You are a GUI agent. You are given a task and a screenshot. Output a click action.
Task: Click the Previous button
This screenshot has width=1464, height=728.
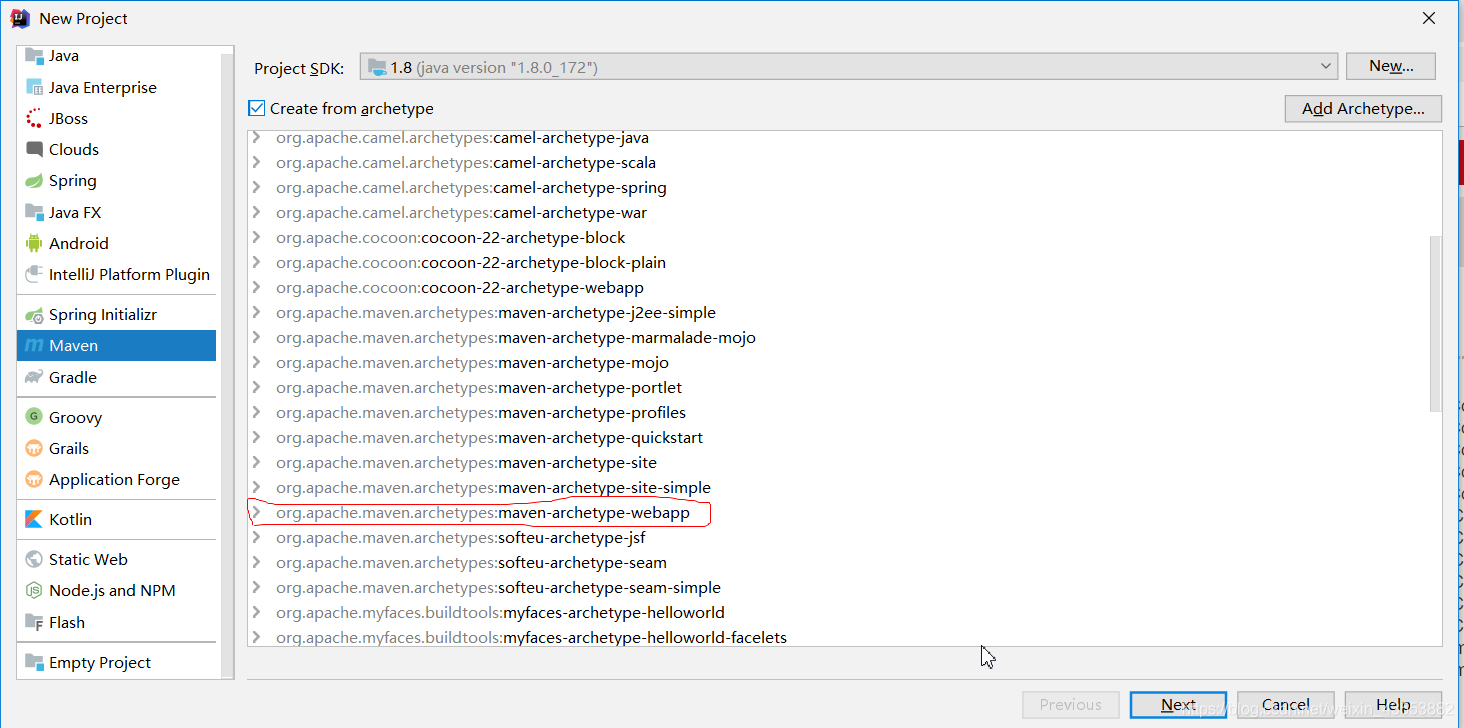click(1070, 704)
